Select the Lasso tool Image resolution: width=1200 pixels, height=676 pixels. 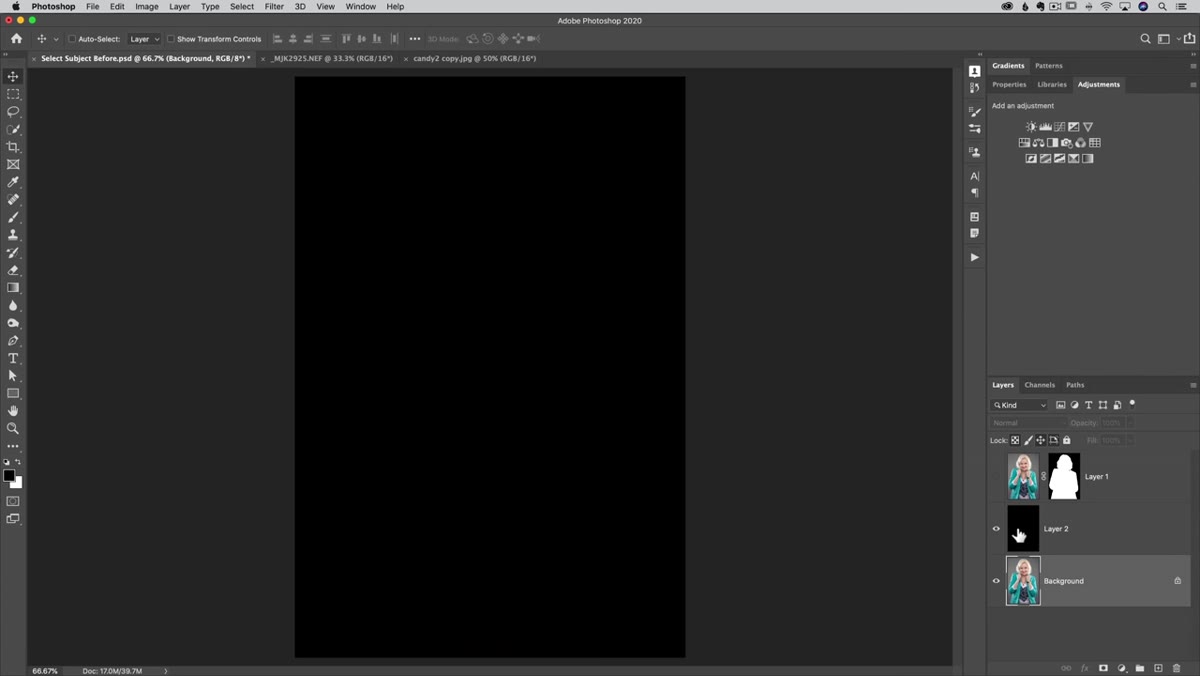13,112
